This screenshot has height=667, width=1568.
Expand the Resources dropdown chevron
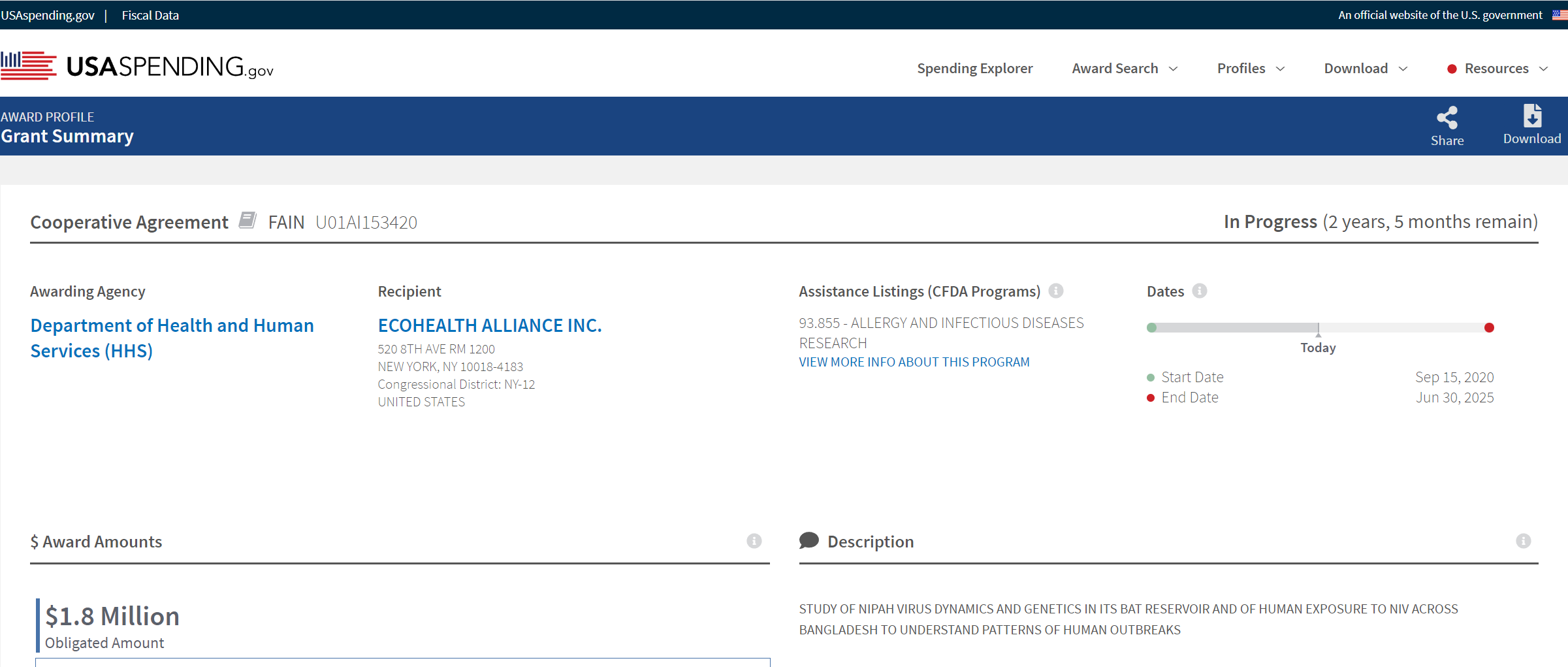click(1544, 69)
